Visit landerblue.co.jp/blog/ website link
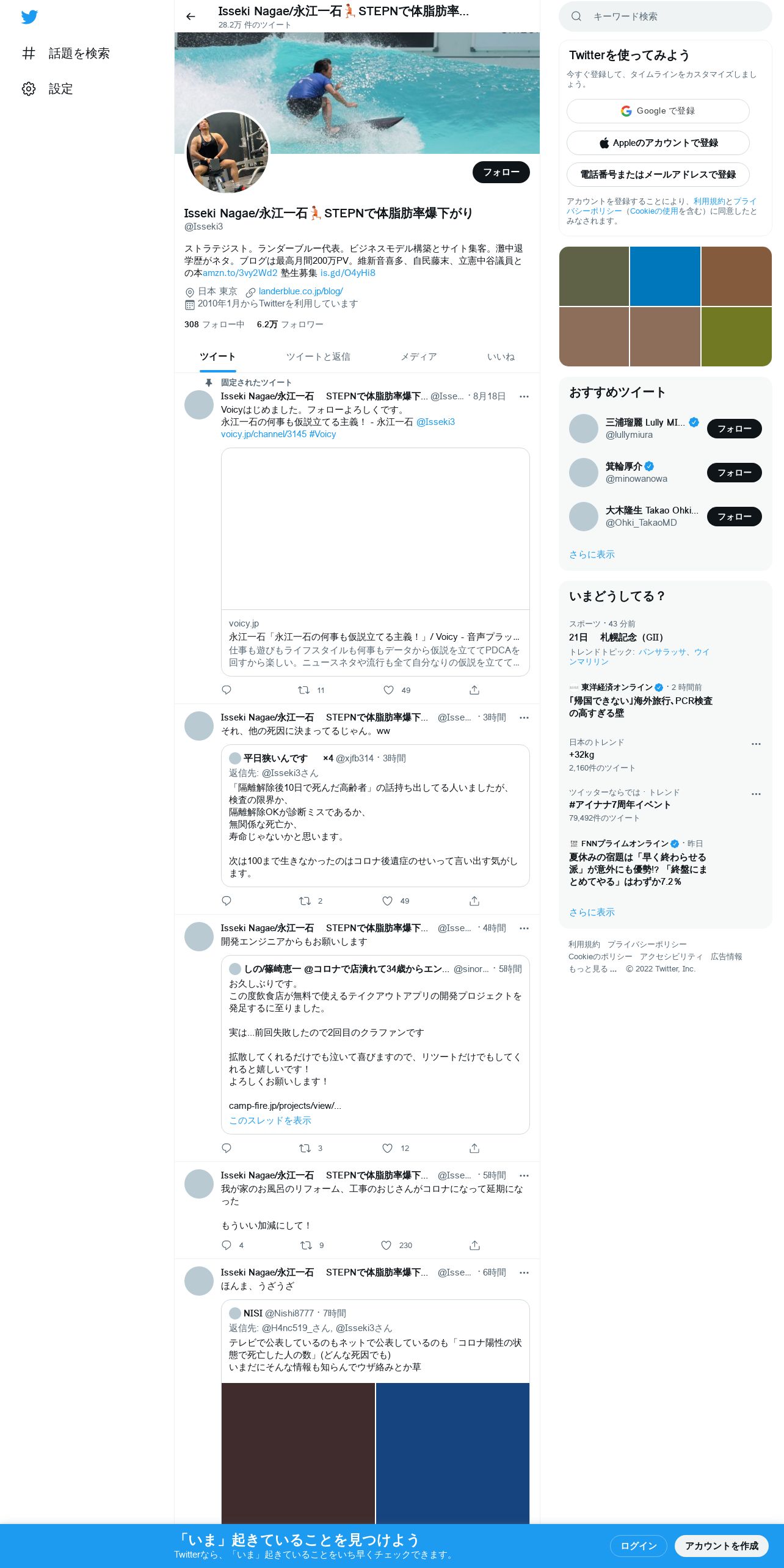The height and width of the screenshot is (1568, 784). click(x=300, y=291)
